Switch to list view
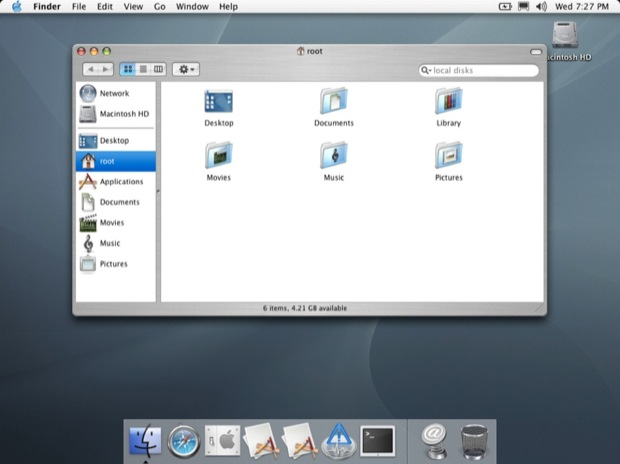The image size is (620, 464). pyautogui.click(x=143, y=69)
